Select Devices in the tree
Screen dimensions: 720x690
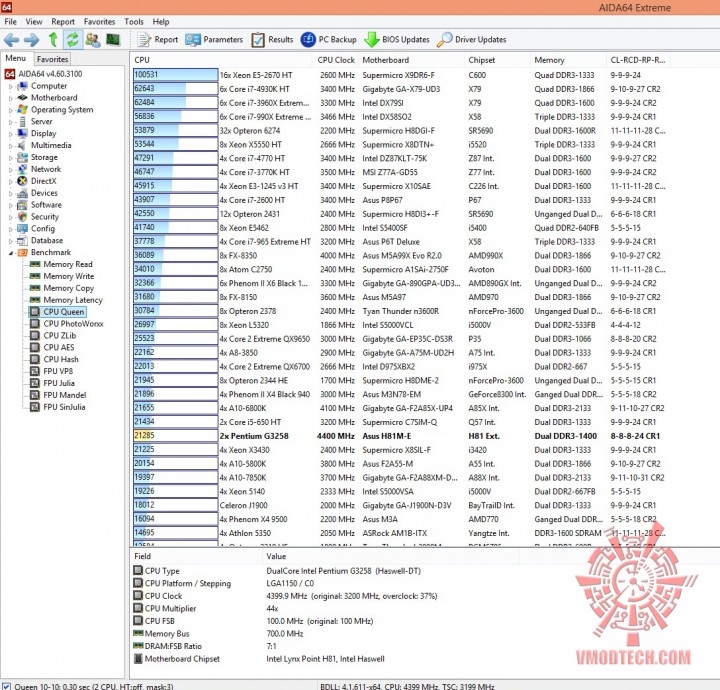pyautogui.click(x=44, y=193)
